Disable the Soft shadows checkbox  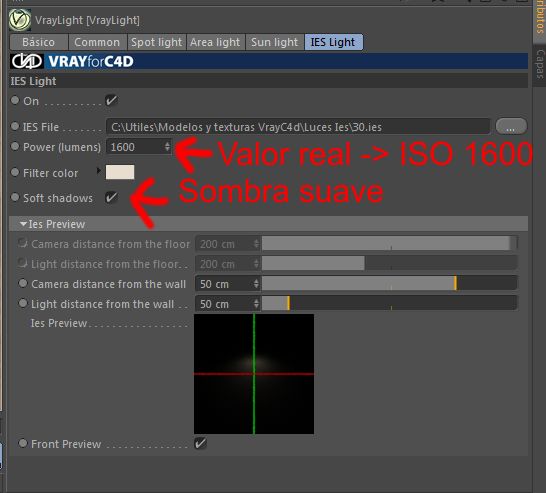(111, 197)
